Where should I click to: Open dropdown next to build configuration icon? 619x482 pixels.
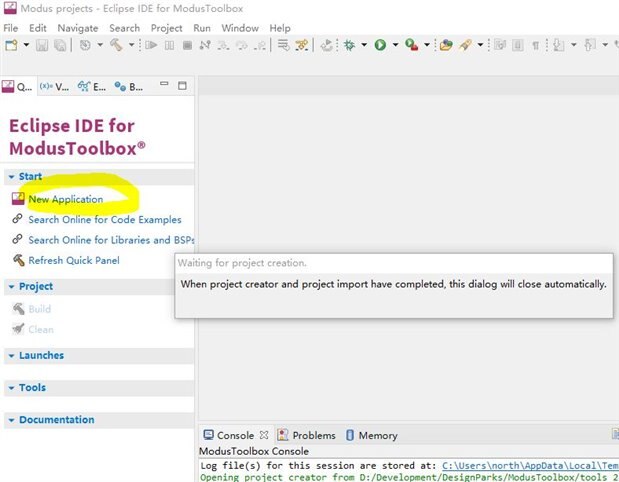[100, 45]
